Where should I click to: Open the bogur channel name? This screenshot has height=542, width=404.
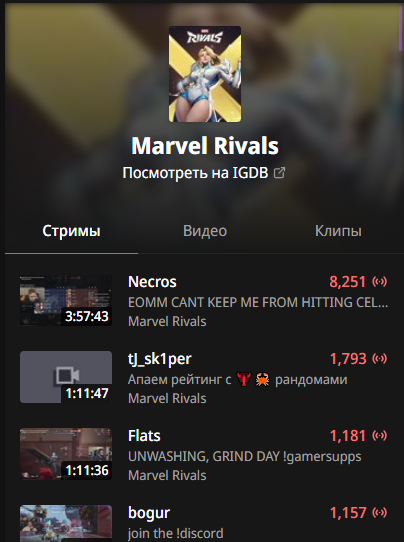pos(149,513)
